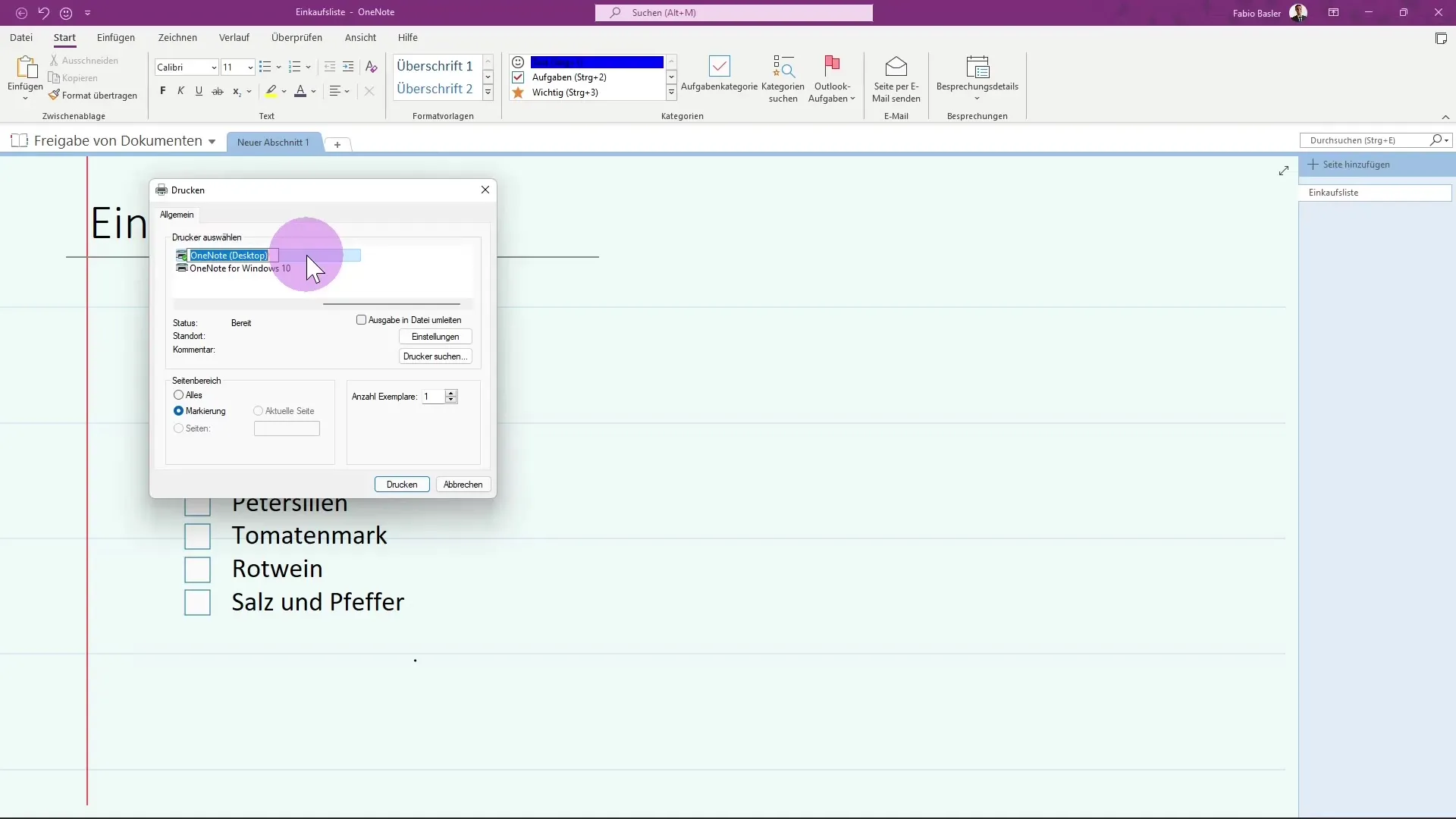1456x819 pixels.
Task: Apply Überschrift 1 style
Action: click(435, 66)
